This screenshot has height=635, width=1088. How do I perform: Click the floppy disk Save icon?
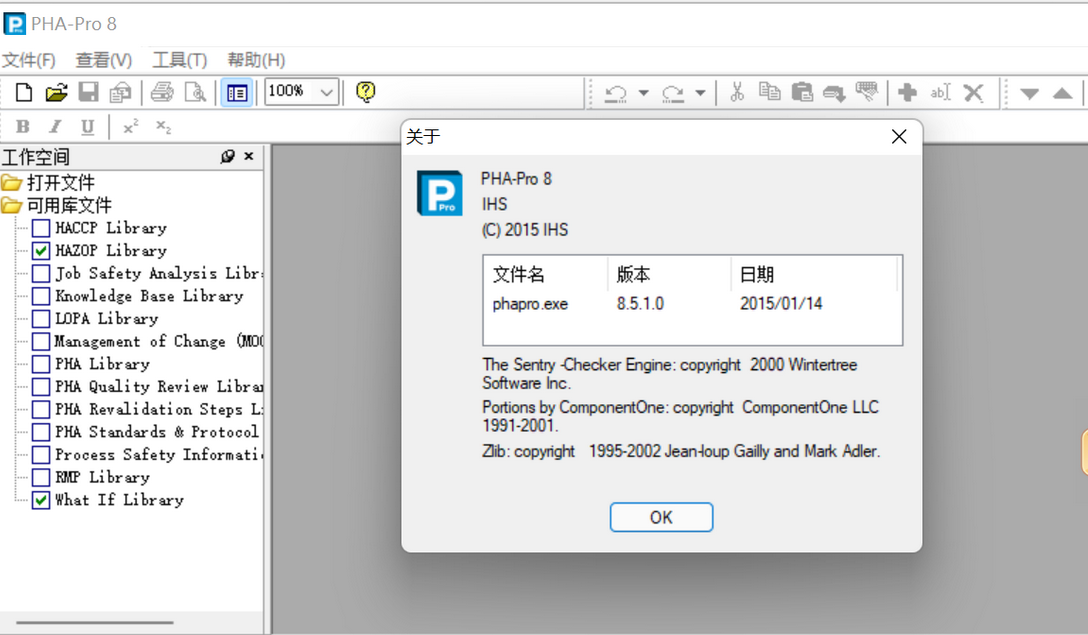click(88, 92)
